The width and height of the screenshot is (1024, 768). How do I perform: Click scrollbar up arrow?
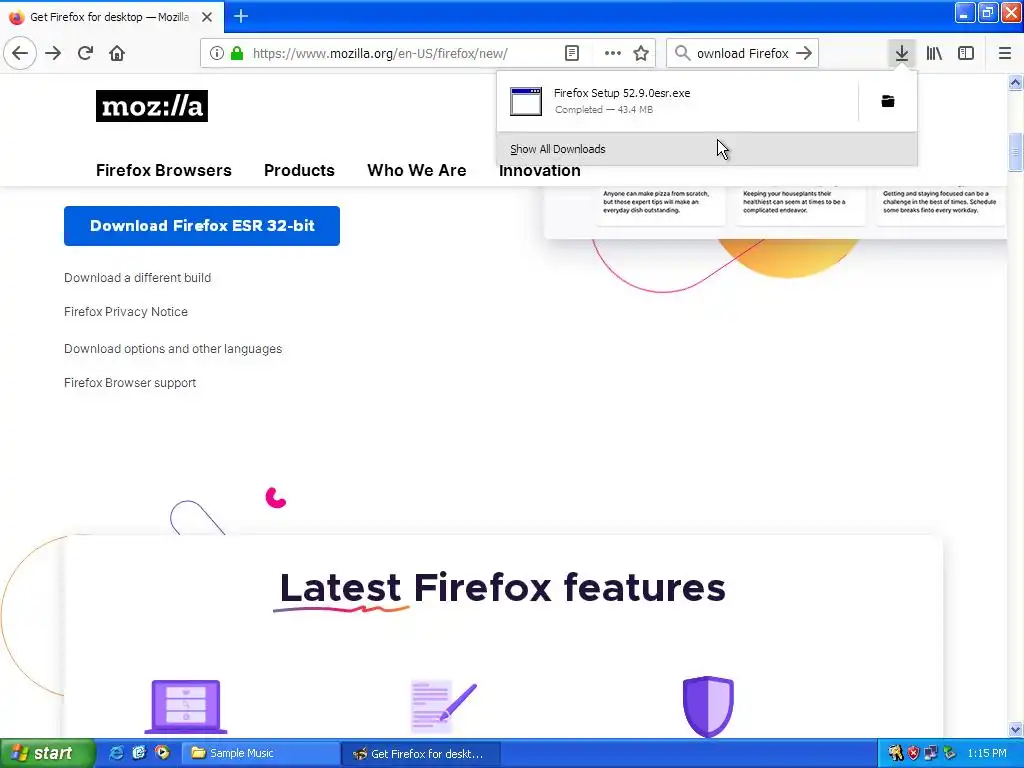(1015, 83)
